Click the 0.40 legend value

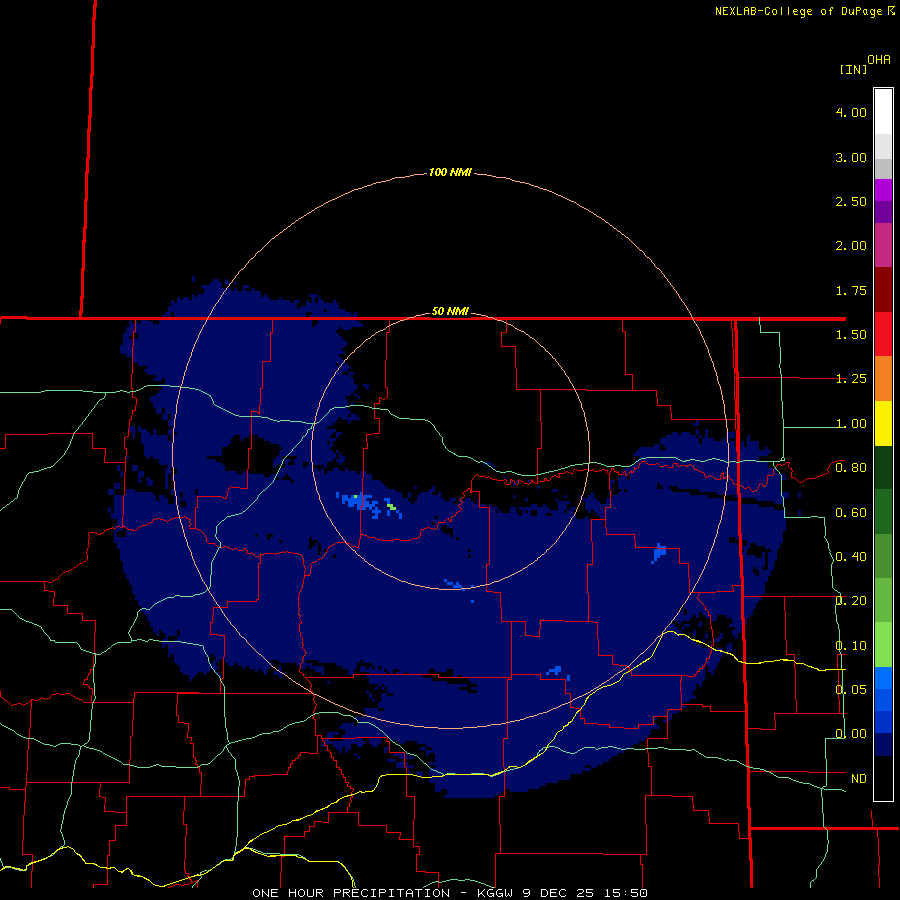(x=851, y=557)
